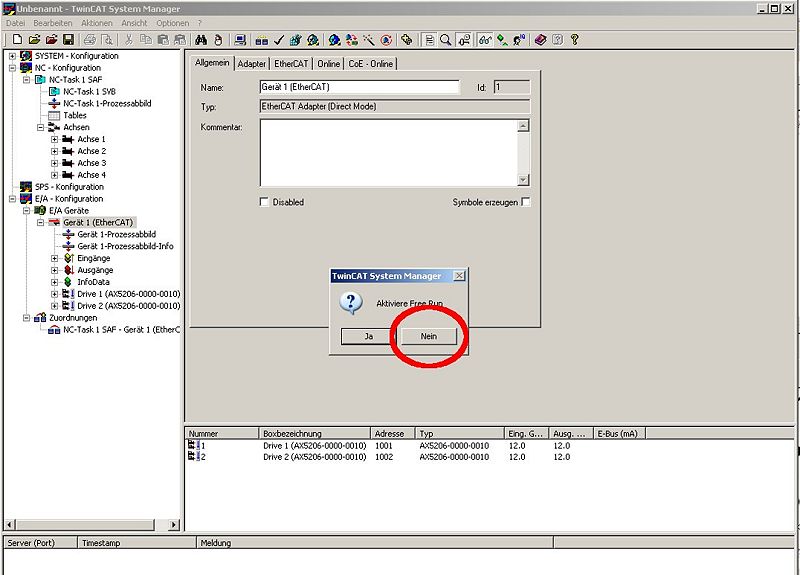Switch to the Adapter tab
The width and height of the screenshot is (800, 575).
click(x=252, y=64)
